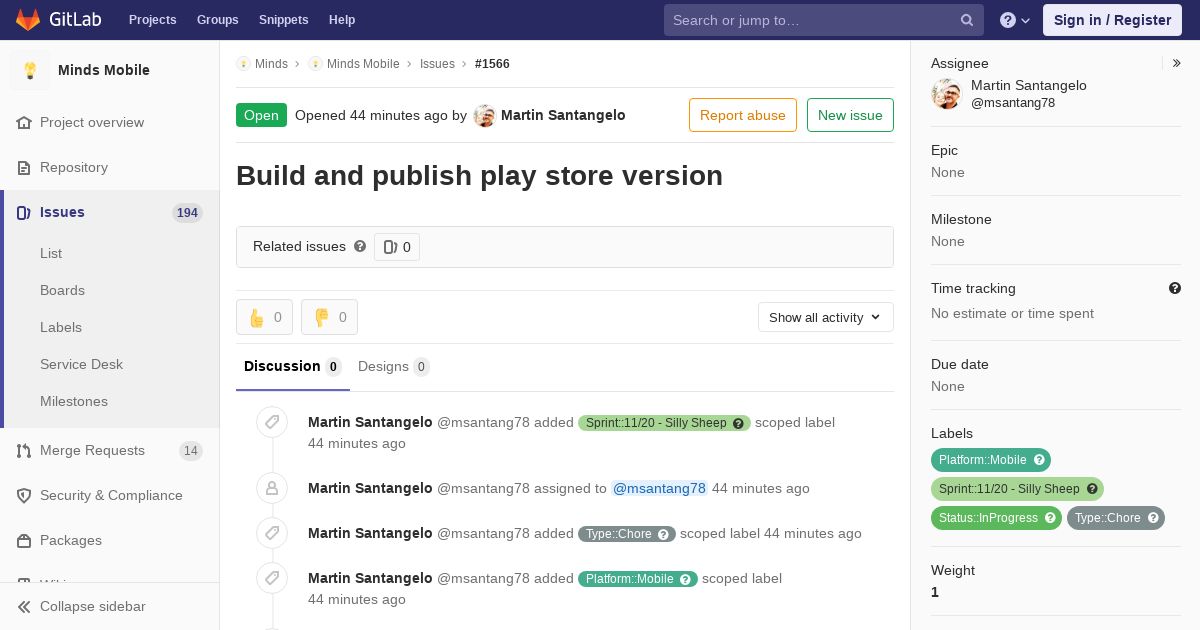The width and height of the screenshot is (1200, 630).
Task: Click the #1566 breadcrumb
Action: pyautogui.click(x=492, y=64)
